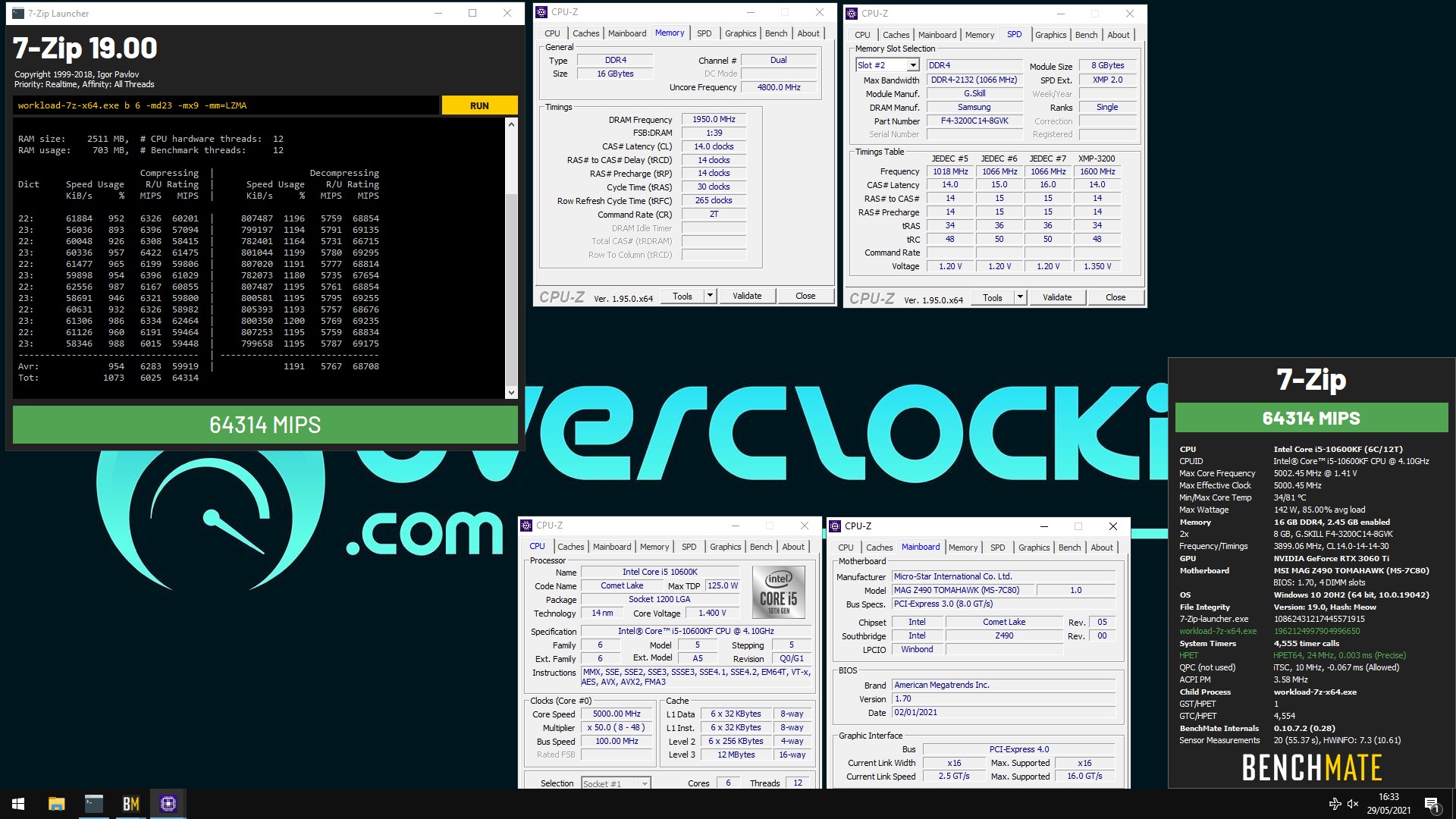Open Windows Start menu
This screenshot has width=1456, height=819.
18,804
